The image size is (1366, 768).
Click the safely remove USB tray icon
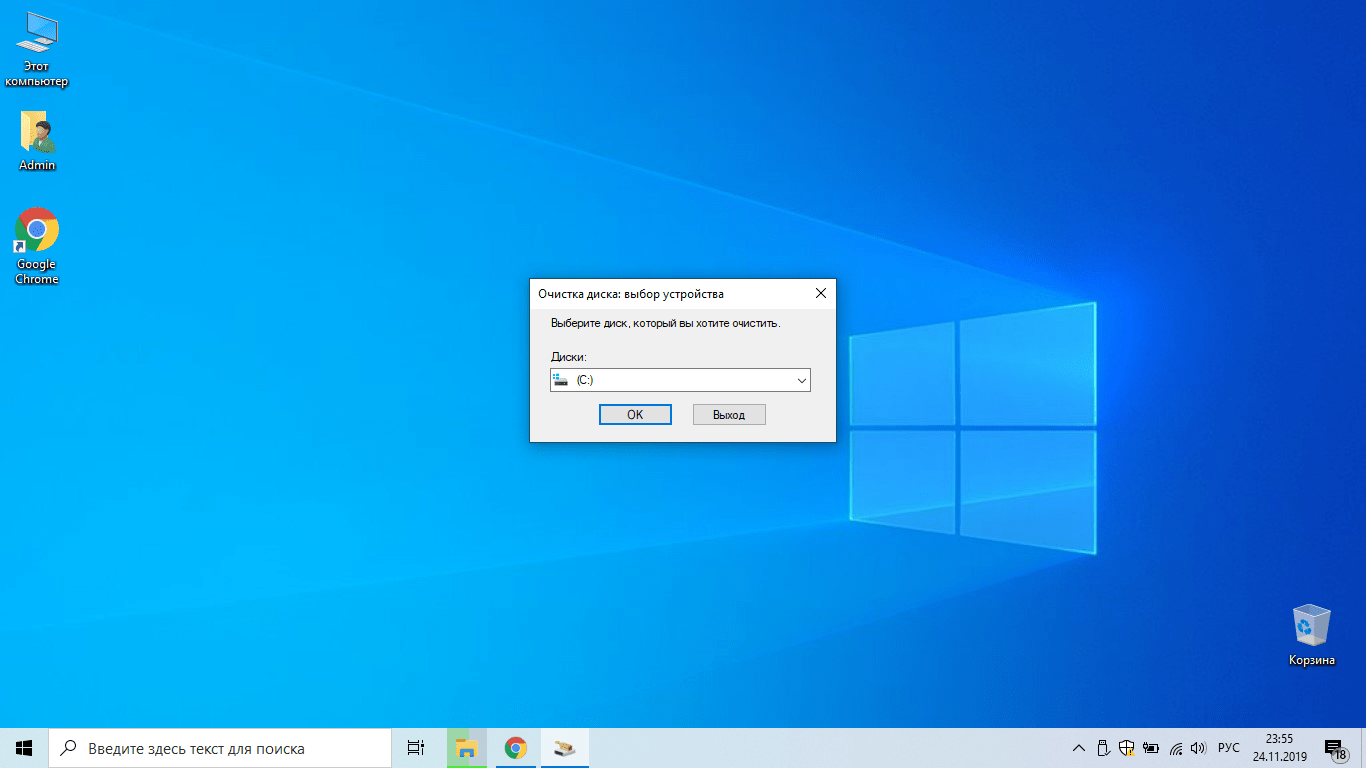[x=1103, y=748]
